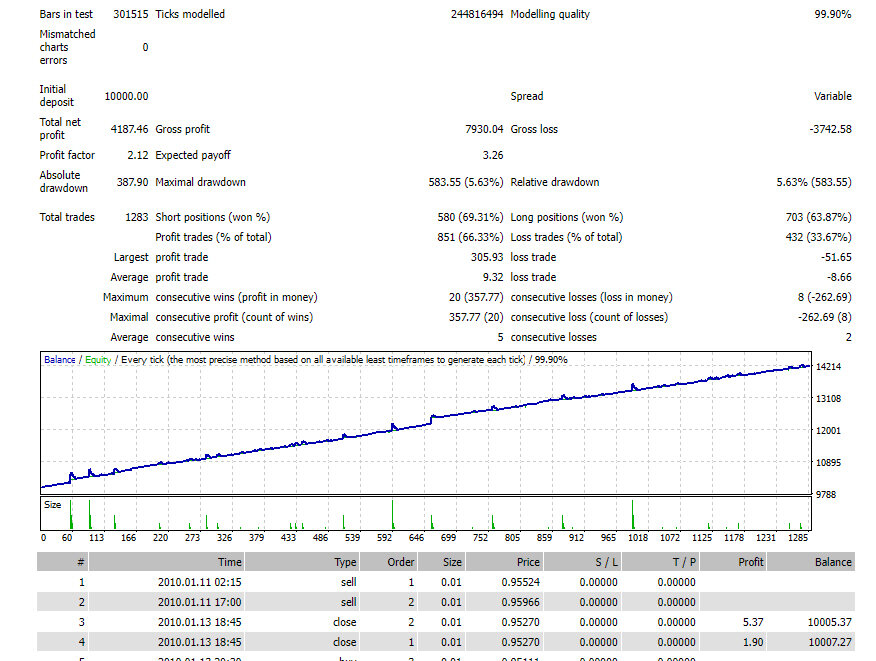
Task: Click the 14214 value on chart axis
Action: (x=828, y=367)
